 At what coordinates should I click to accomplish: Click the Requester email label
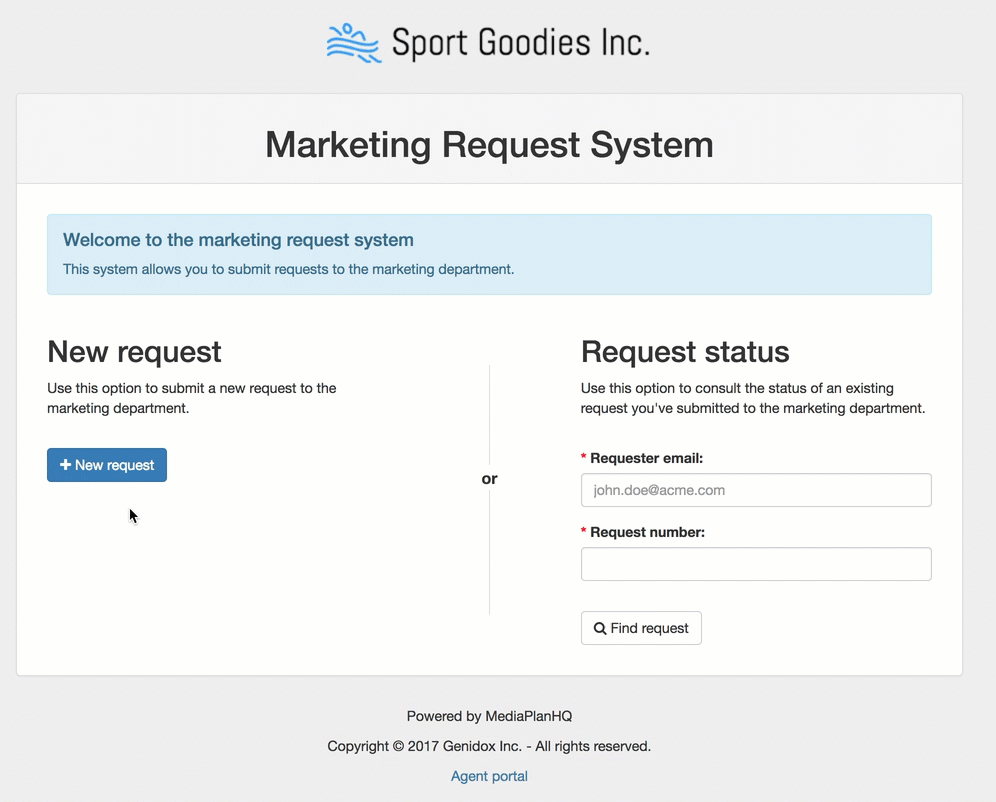647,459
